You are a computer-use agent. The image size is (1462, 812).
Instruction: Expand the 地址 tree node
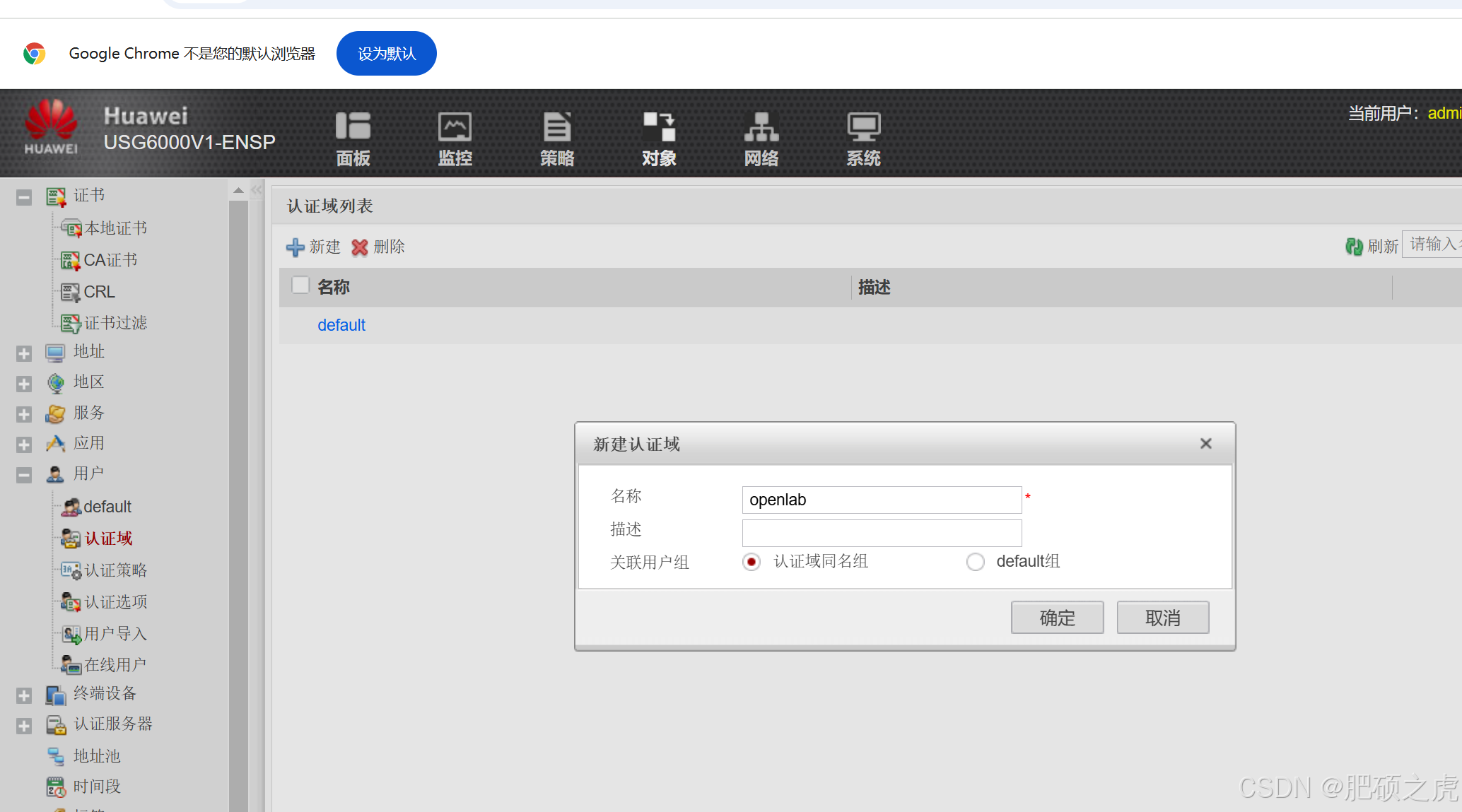click(x=24, y=353)
